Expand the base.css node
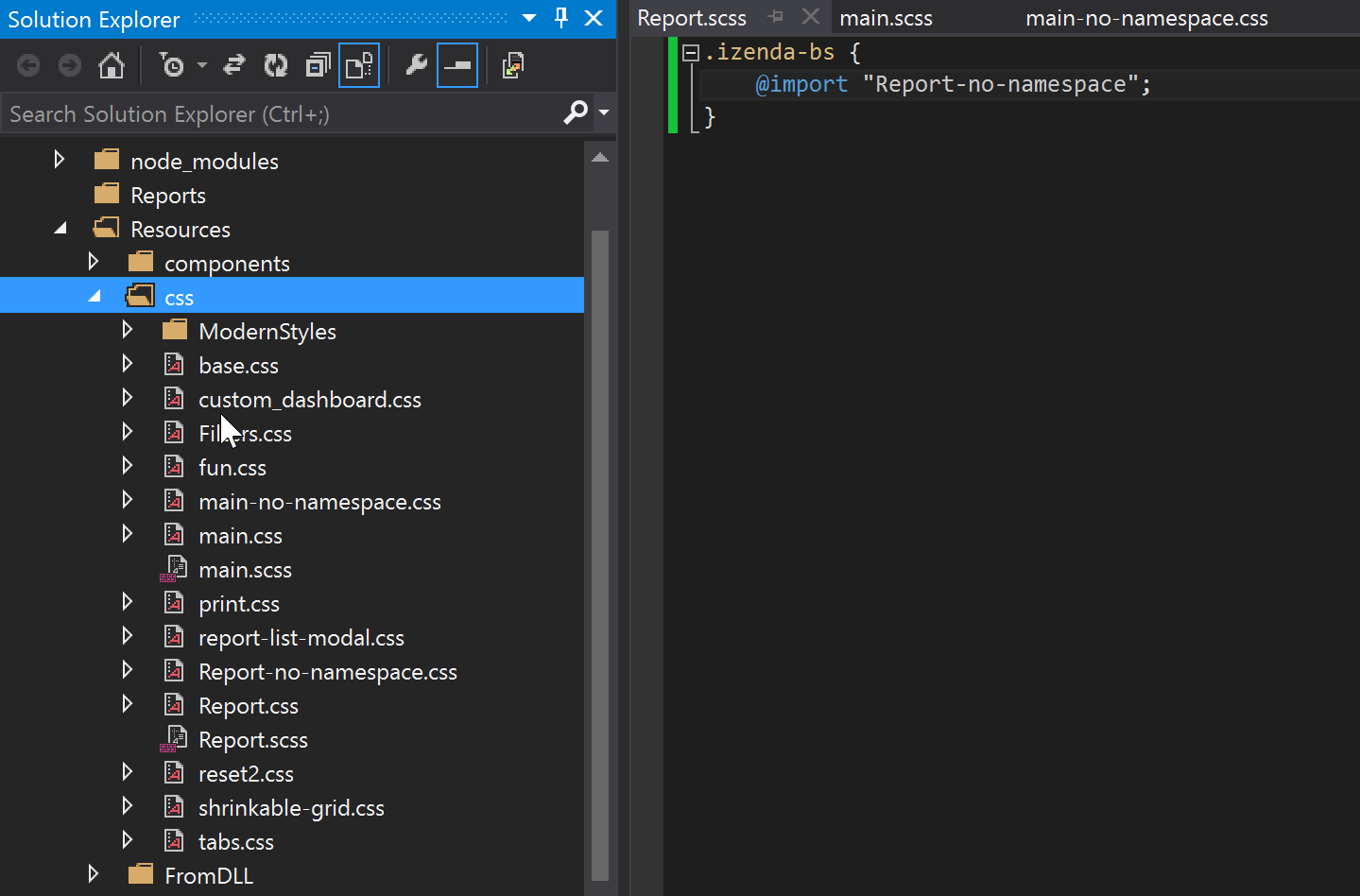The image size is (1360, 896). coord(127,363)
